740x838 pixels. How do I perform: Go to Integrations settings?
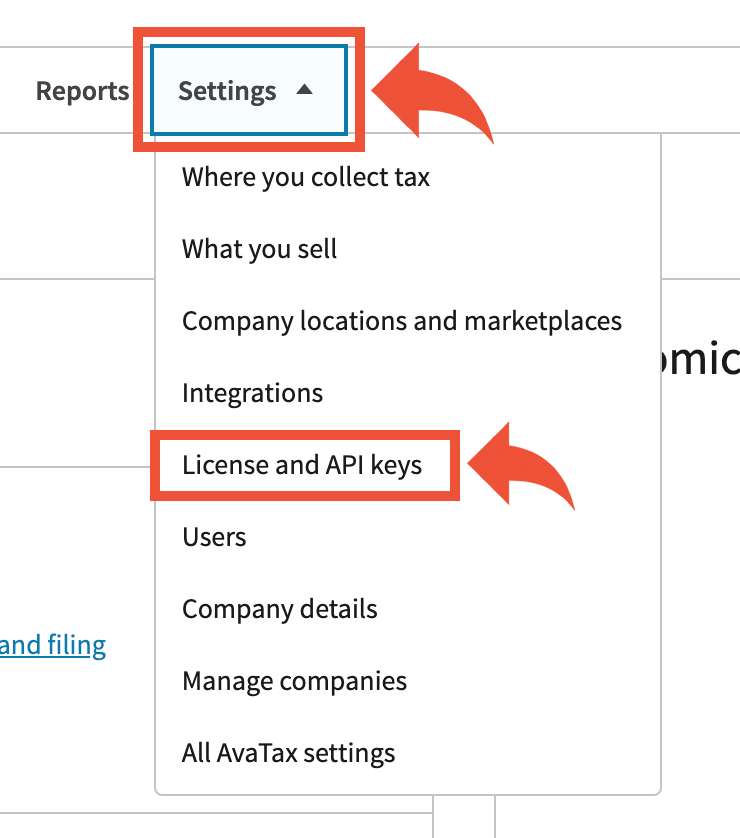click(252, 393)
